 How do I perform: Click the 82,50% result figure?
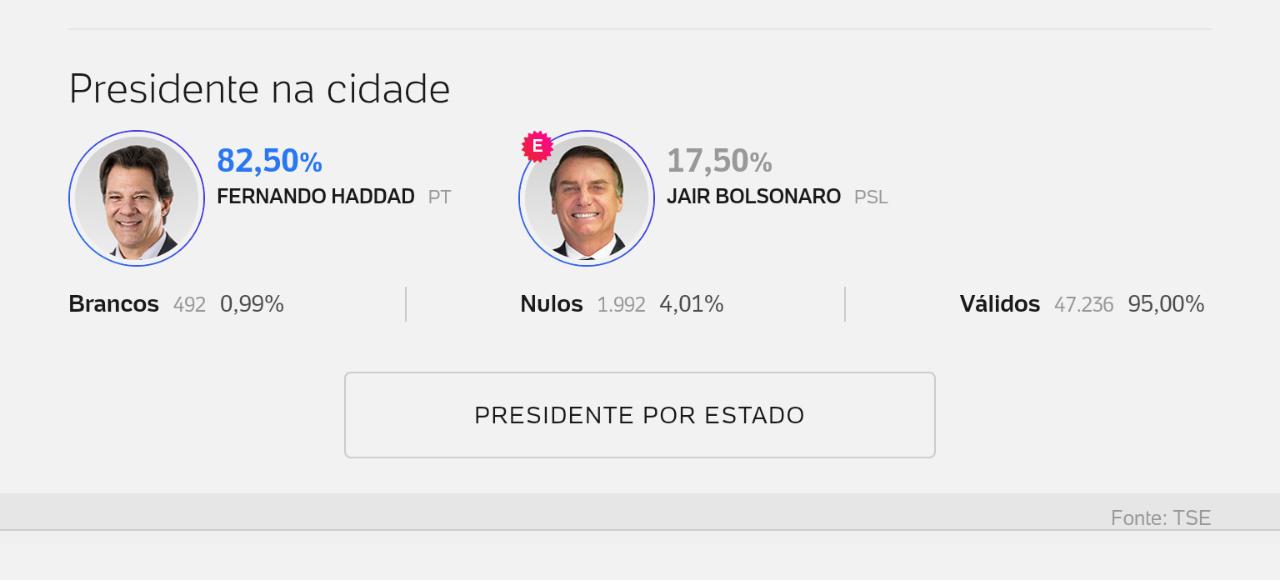click(x=269, y=161)
